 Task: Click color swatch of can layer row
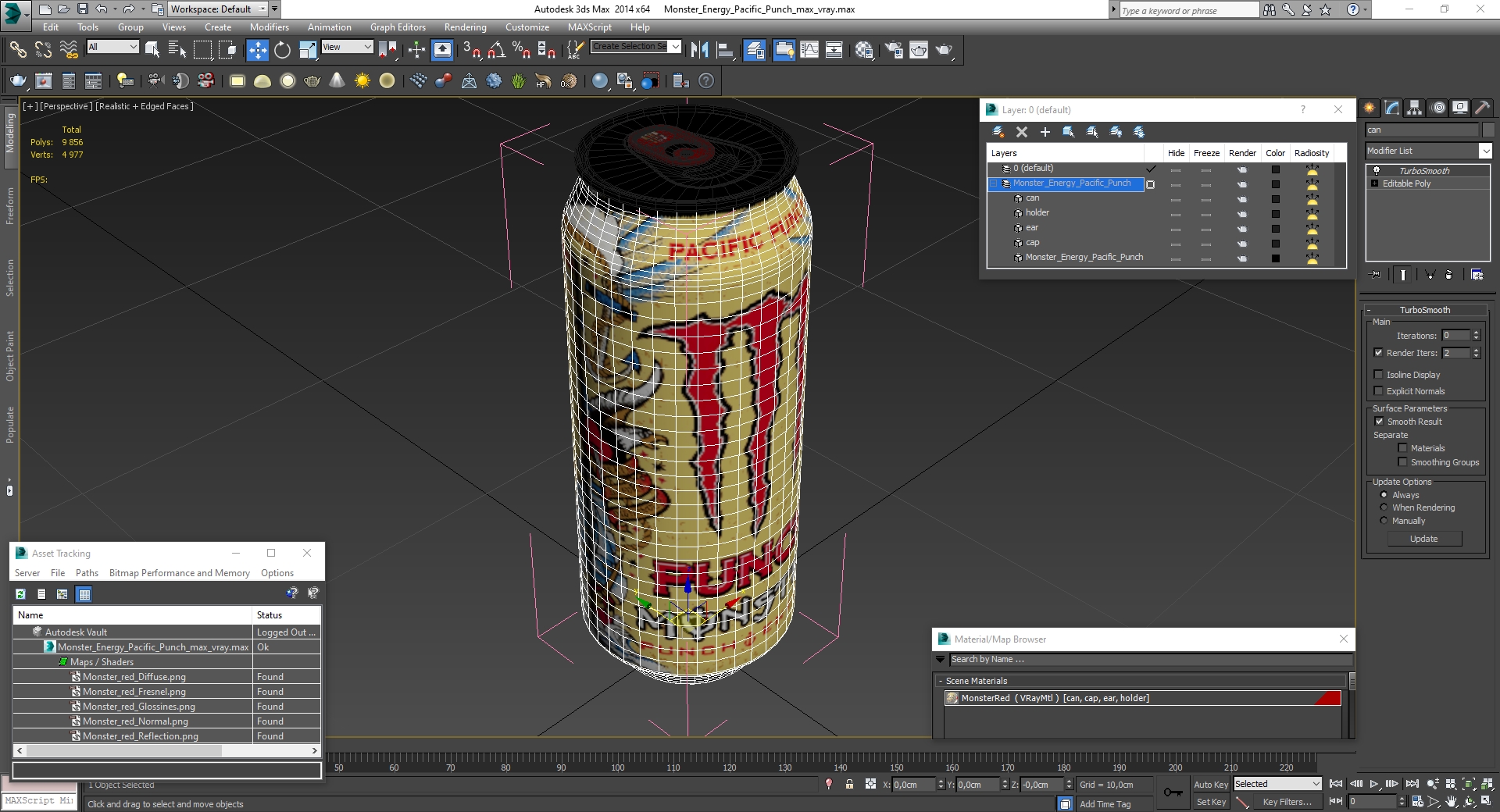(1275, 199)
